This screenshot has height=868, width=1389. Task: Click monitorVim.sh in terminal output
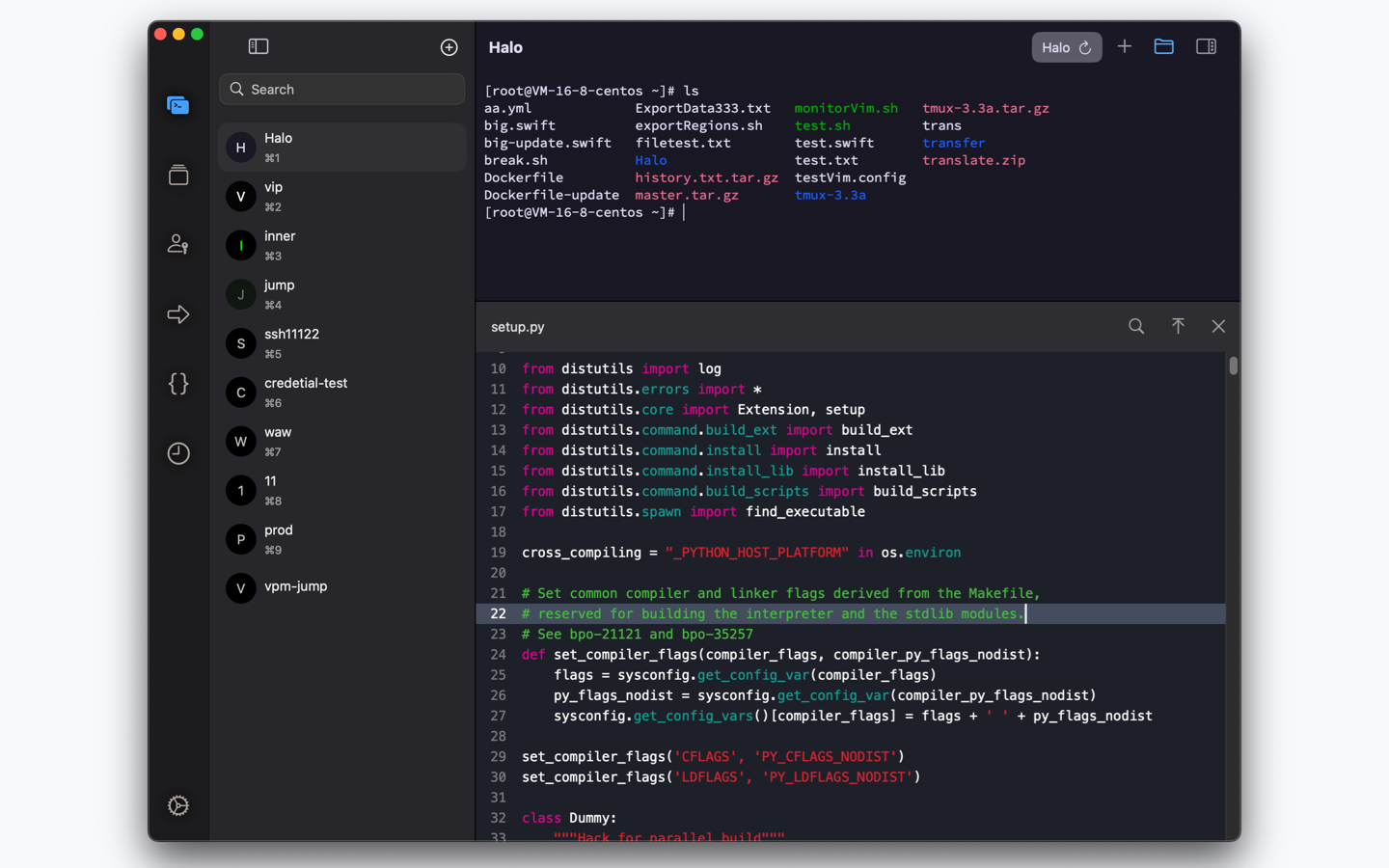coord(846,108)
